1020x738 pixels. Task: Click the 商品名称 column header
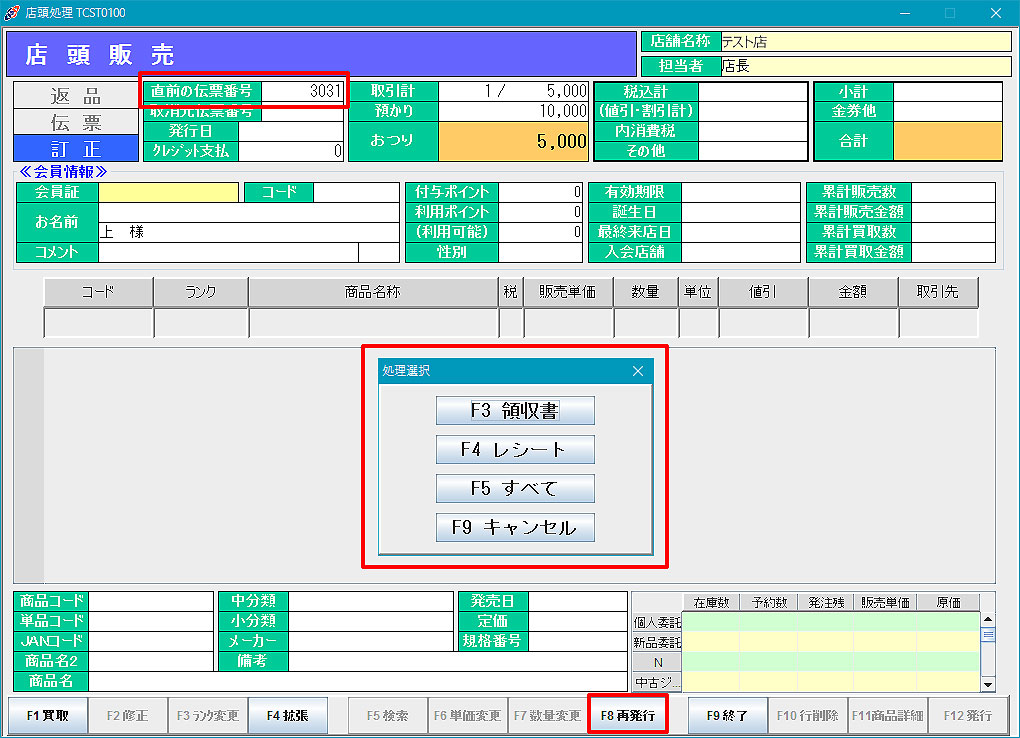tap(373, 292)
